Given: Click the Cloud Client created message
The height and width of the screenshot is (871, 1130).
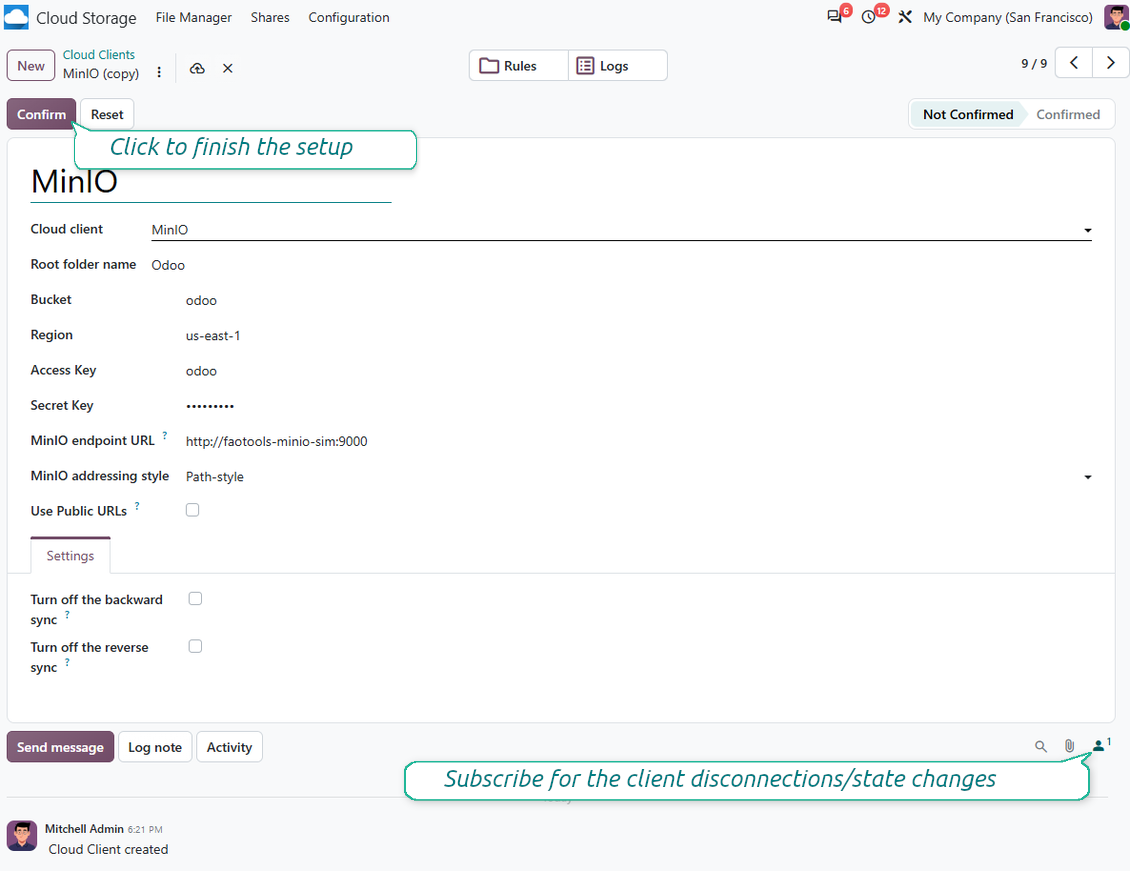Looking at the screenshot, I should tap(108, 849).
